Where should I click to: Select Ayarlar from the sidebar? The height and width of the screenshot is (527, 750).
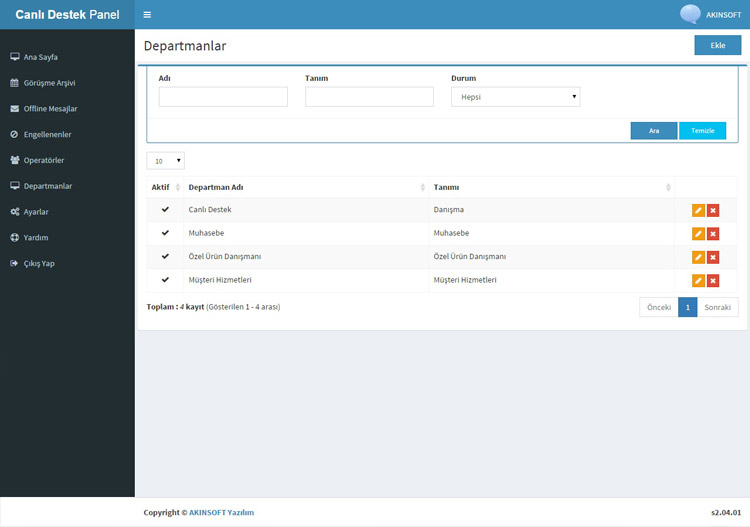pyautogui.click(x=36, y=212)
